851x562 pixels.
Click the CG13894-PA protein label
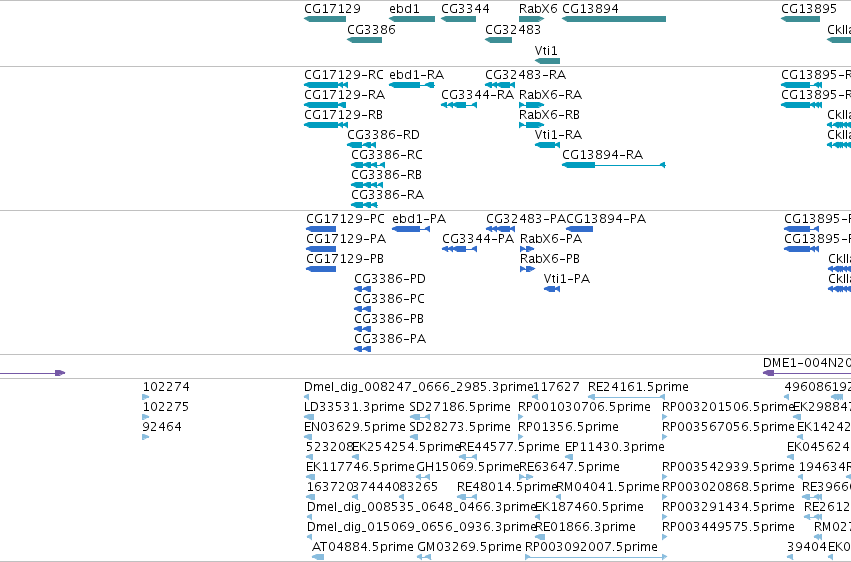[x=606, y=219]
